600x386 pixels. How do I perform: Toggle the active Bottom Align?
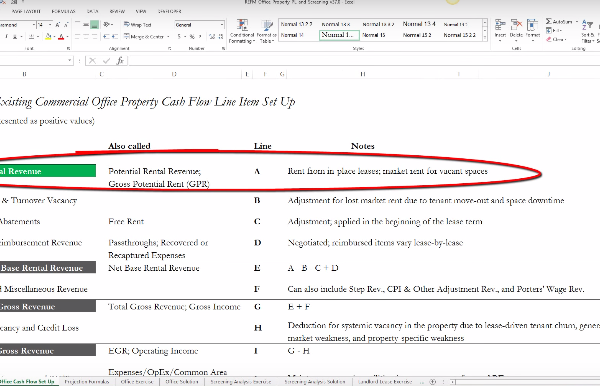(x=94, y=25)
